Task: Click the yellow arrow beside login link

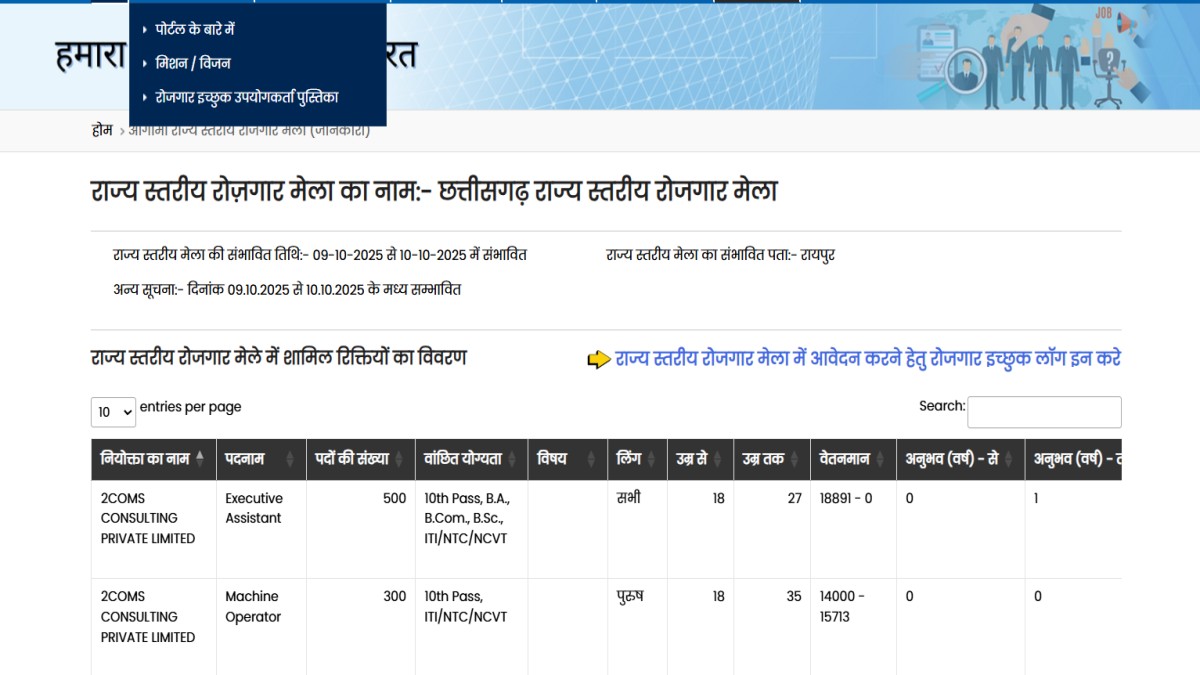Action: click(598, 360)
